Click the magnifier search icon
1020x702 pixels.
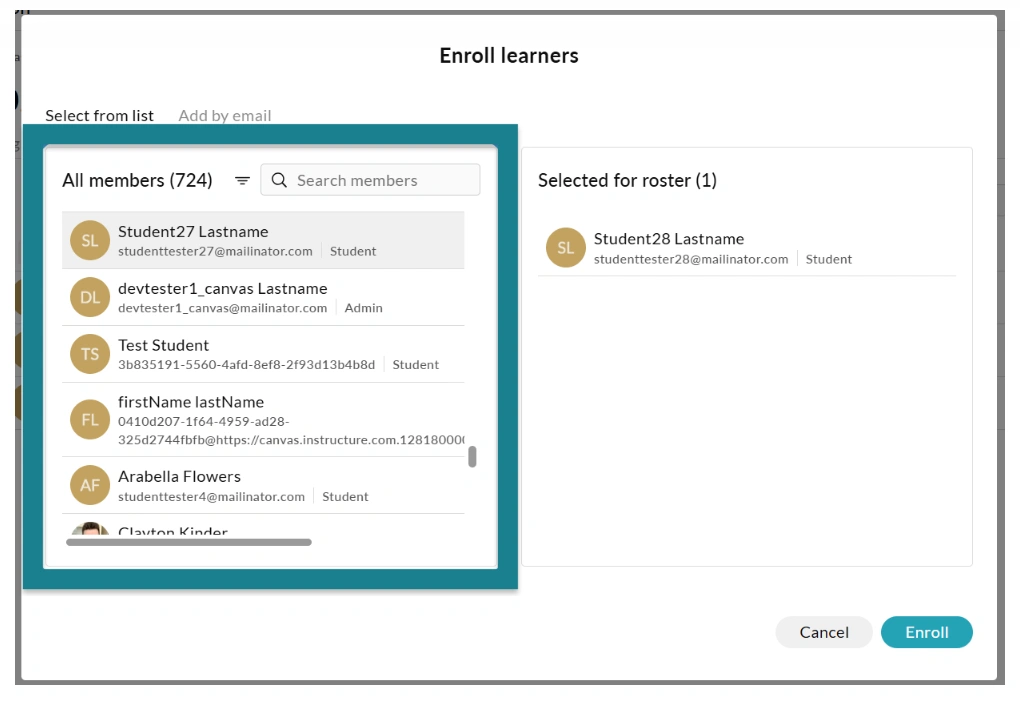click(x=279, y=180)
